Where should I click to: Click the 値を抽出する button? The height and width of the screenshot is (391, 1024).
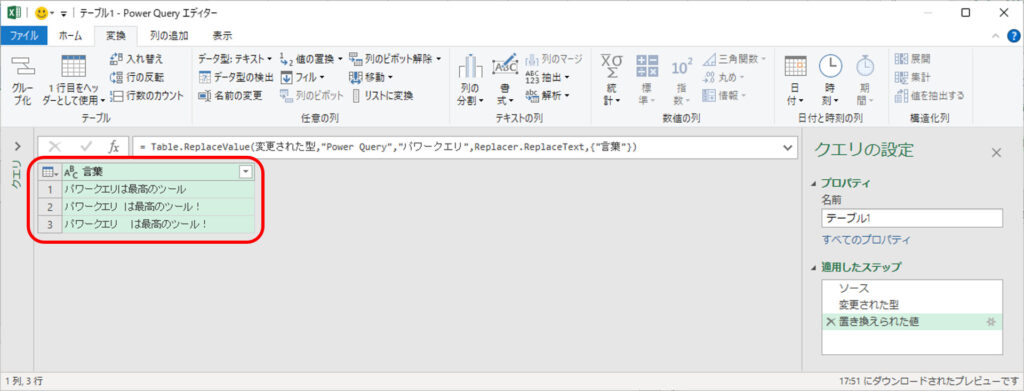(929, 95)
